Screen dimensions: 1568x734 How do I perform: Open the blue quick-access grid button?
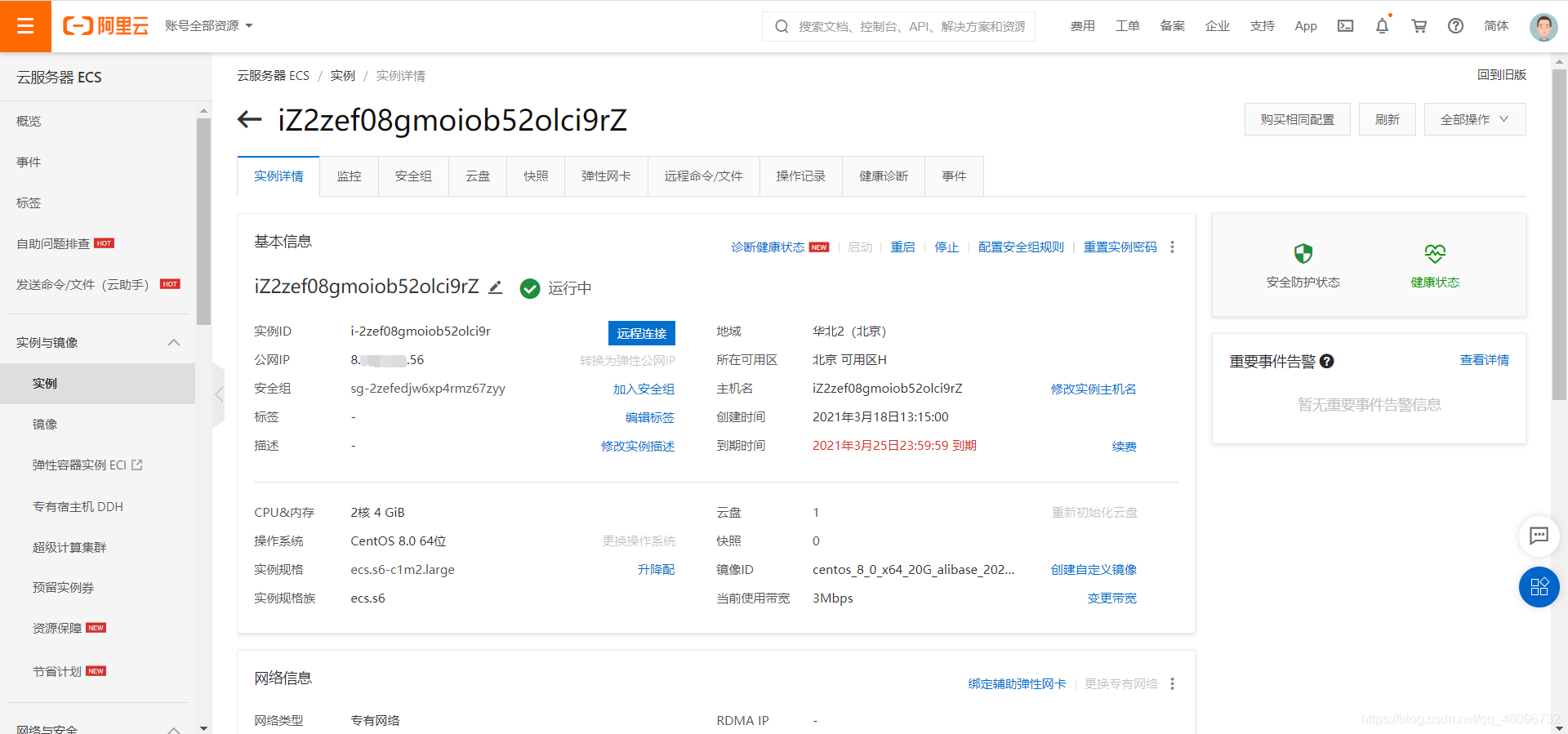tap(1539, 587)
